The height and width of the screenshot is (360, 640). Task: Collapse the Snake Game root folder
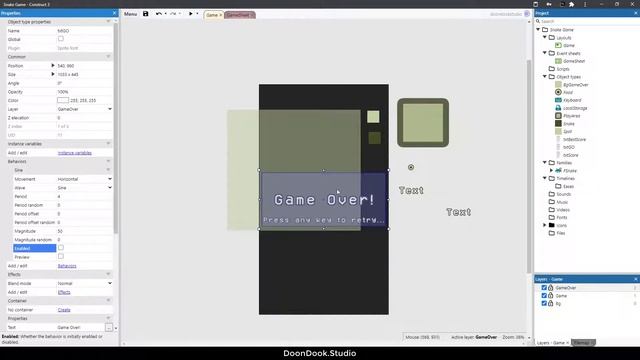tap(538, 30)
